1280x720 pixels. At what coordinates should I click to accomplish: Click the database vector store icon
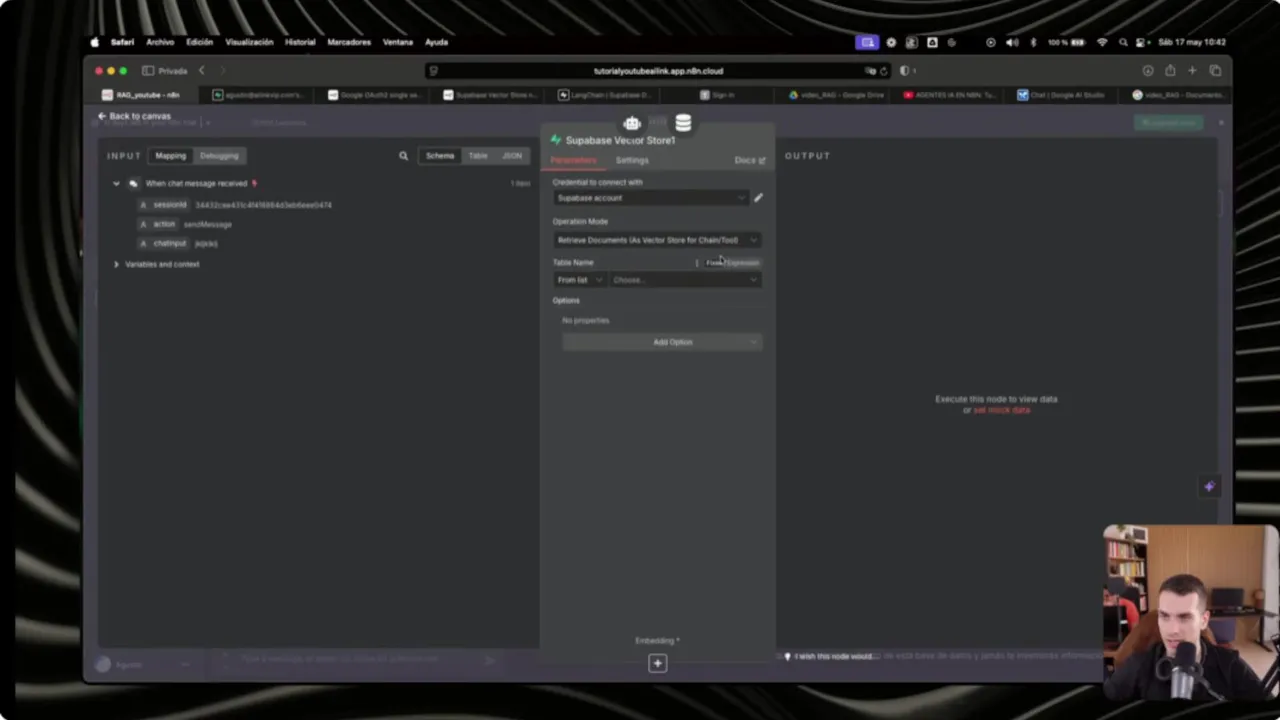[x=683, y=123]
